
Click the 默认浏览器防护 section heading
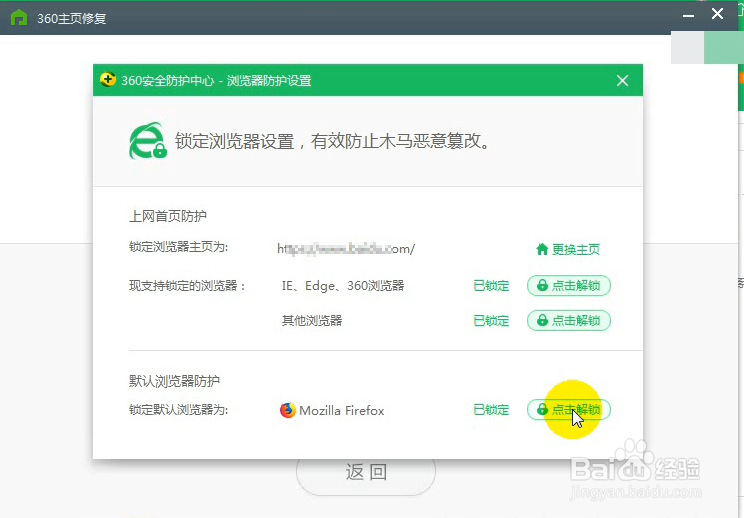pos(174,381)
